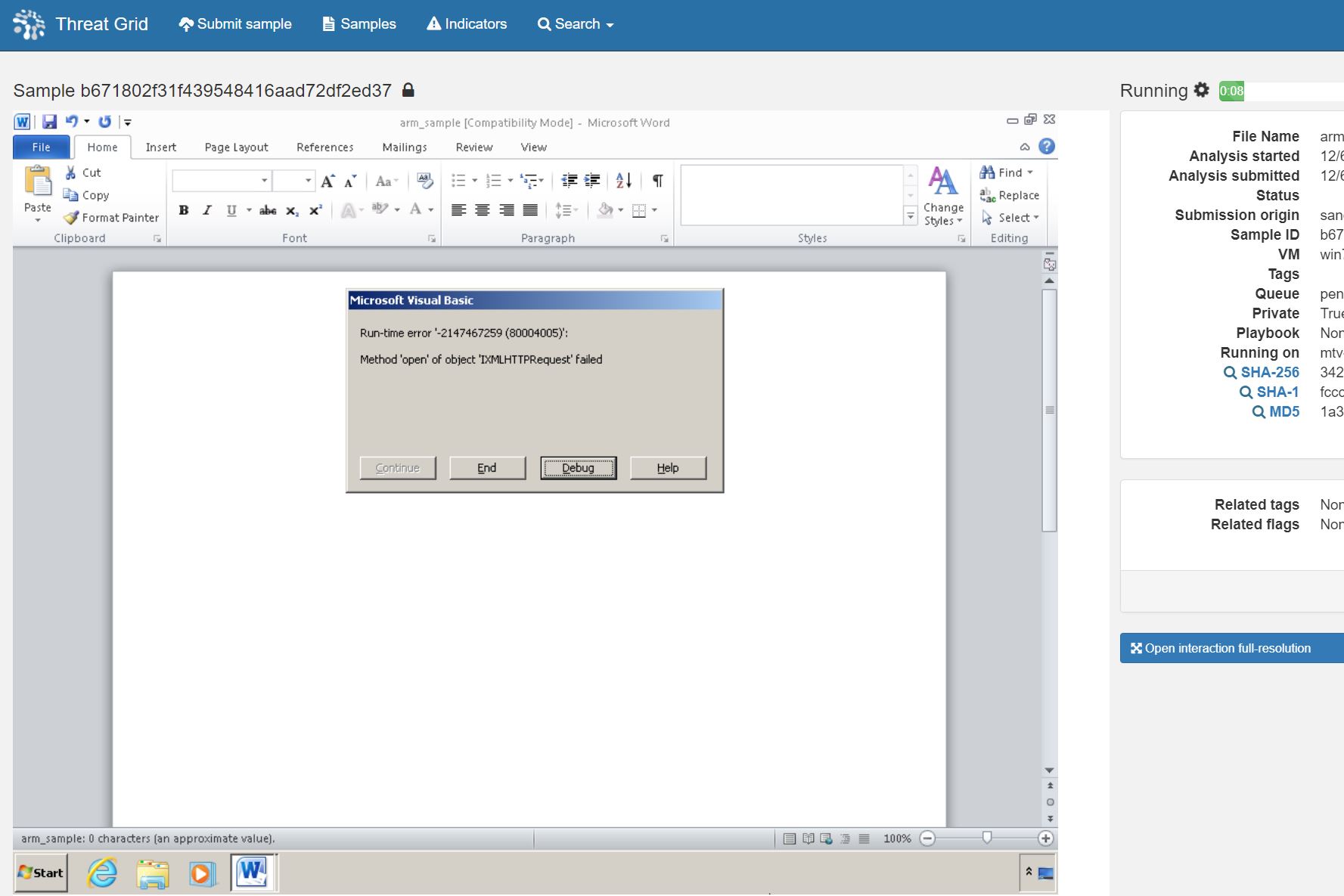The height and width of the screenshot is (896, 1344).
Task: Click the Format Painter brush icon
Action: click(71, 218)
